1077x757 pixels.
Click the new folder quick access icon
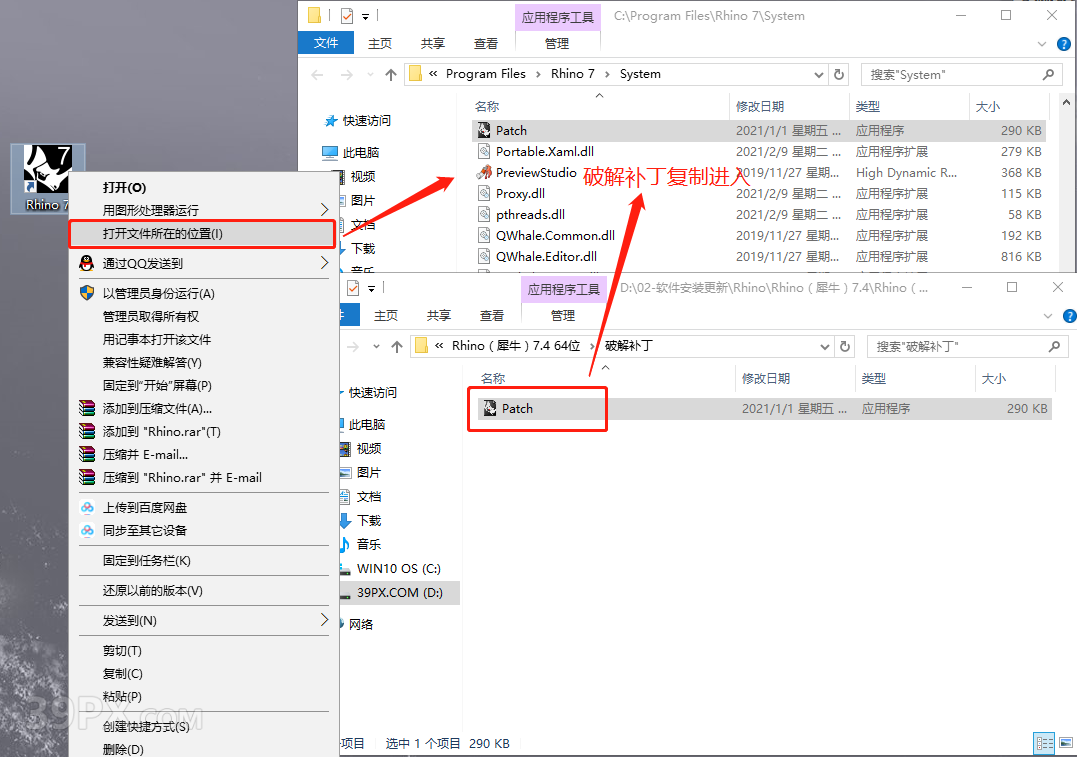point(312,15)
